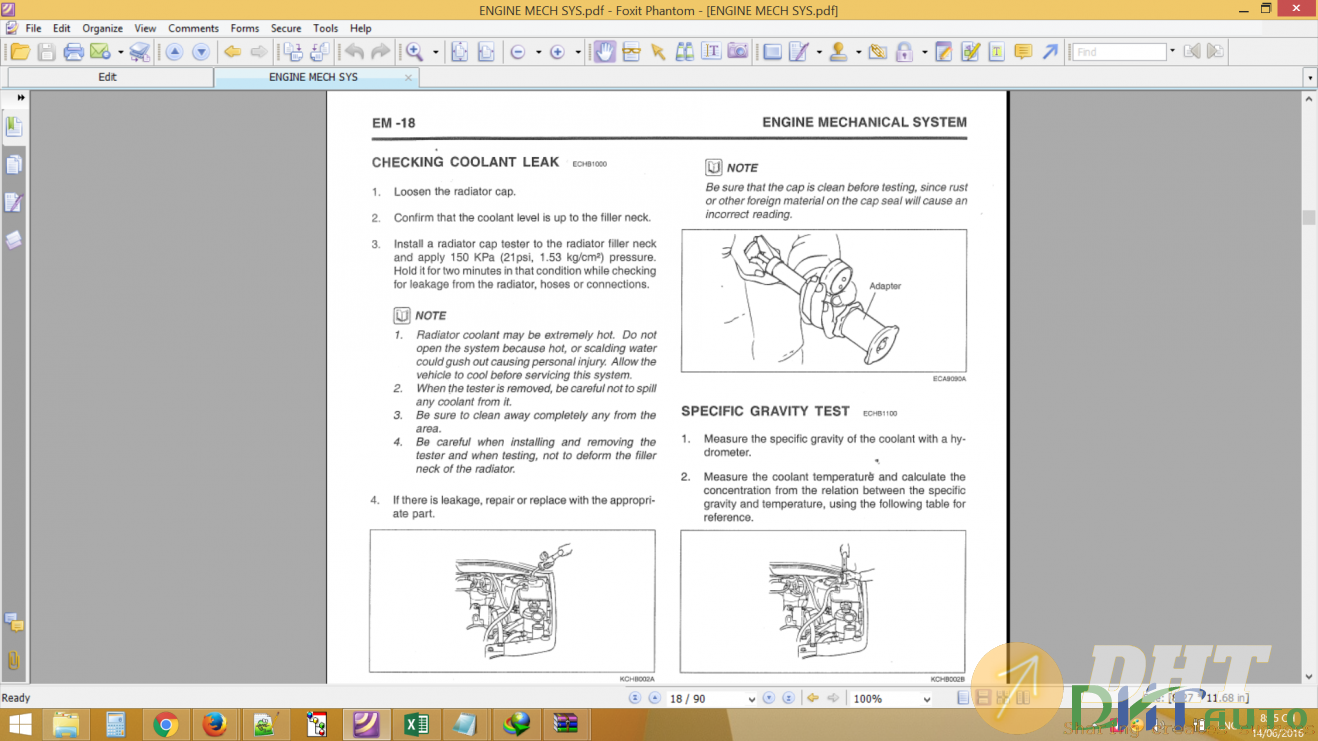
Task: Select the Rectangle drawing tool
Action: tap(772, 52)
